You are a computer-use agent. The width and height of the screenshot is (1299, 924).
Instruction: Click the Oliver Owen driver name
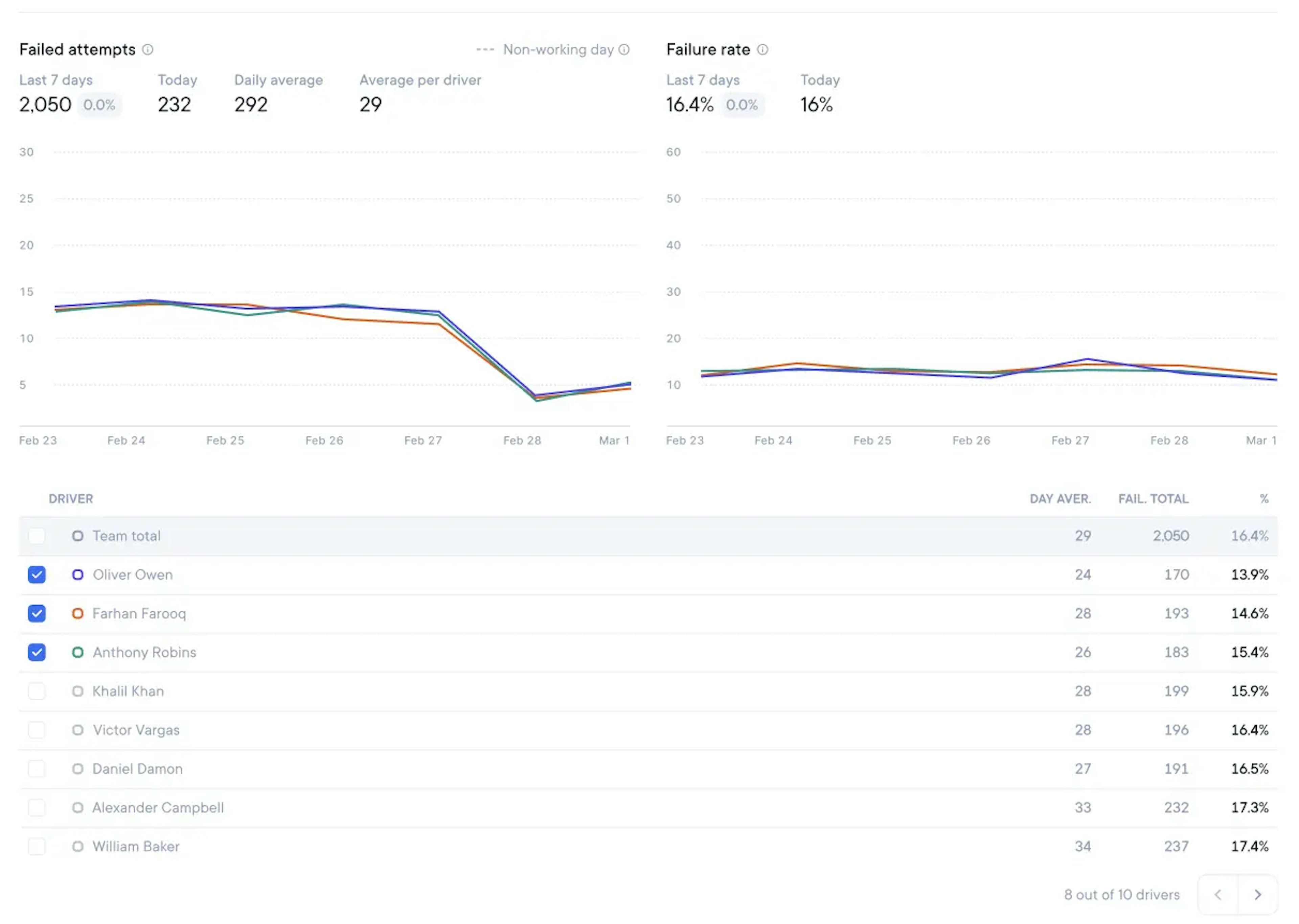pos(133,574)
